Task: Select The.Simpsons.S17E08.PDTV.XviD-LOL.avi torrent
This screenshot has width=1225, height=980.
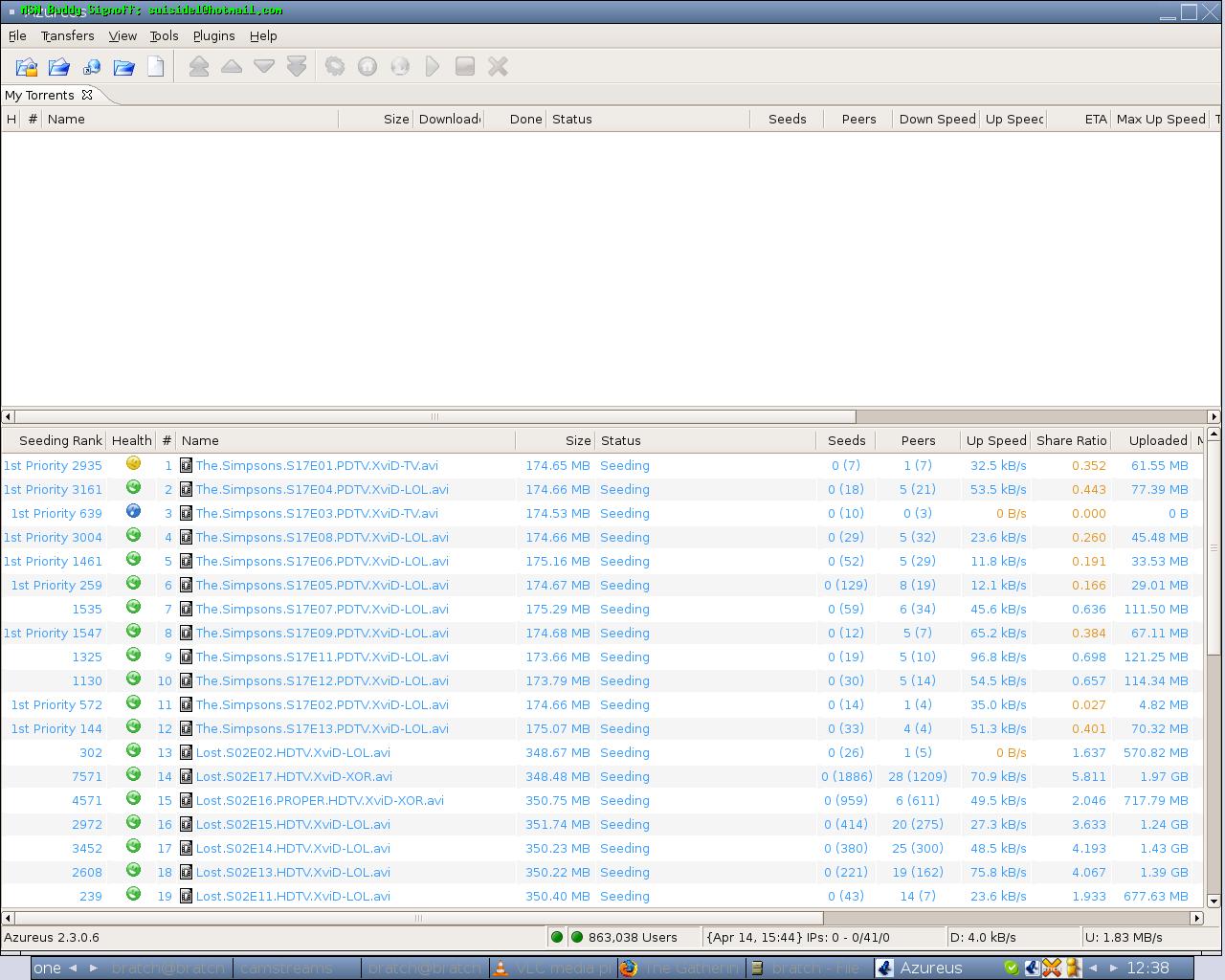Action: pyautogui.click(x=322, y=537)
